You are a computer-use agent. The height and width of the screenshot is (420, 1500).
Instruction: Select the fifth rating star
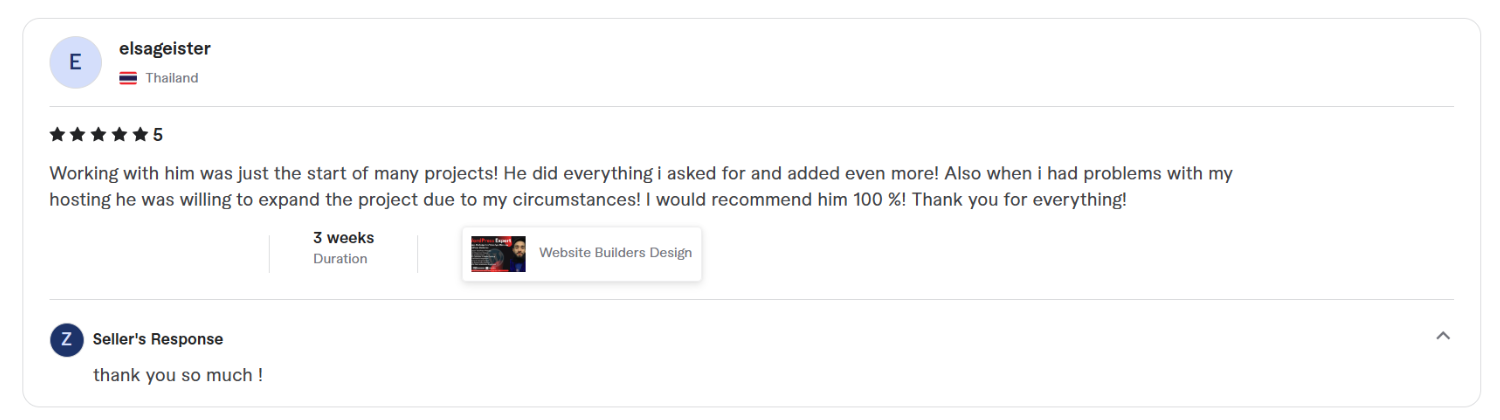coord(141,134)
